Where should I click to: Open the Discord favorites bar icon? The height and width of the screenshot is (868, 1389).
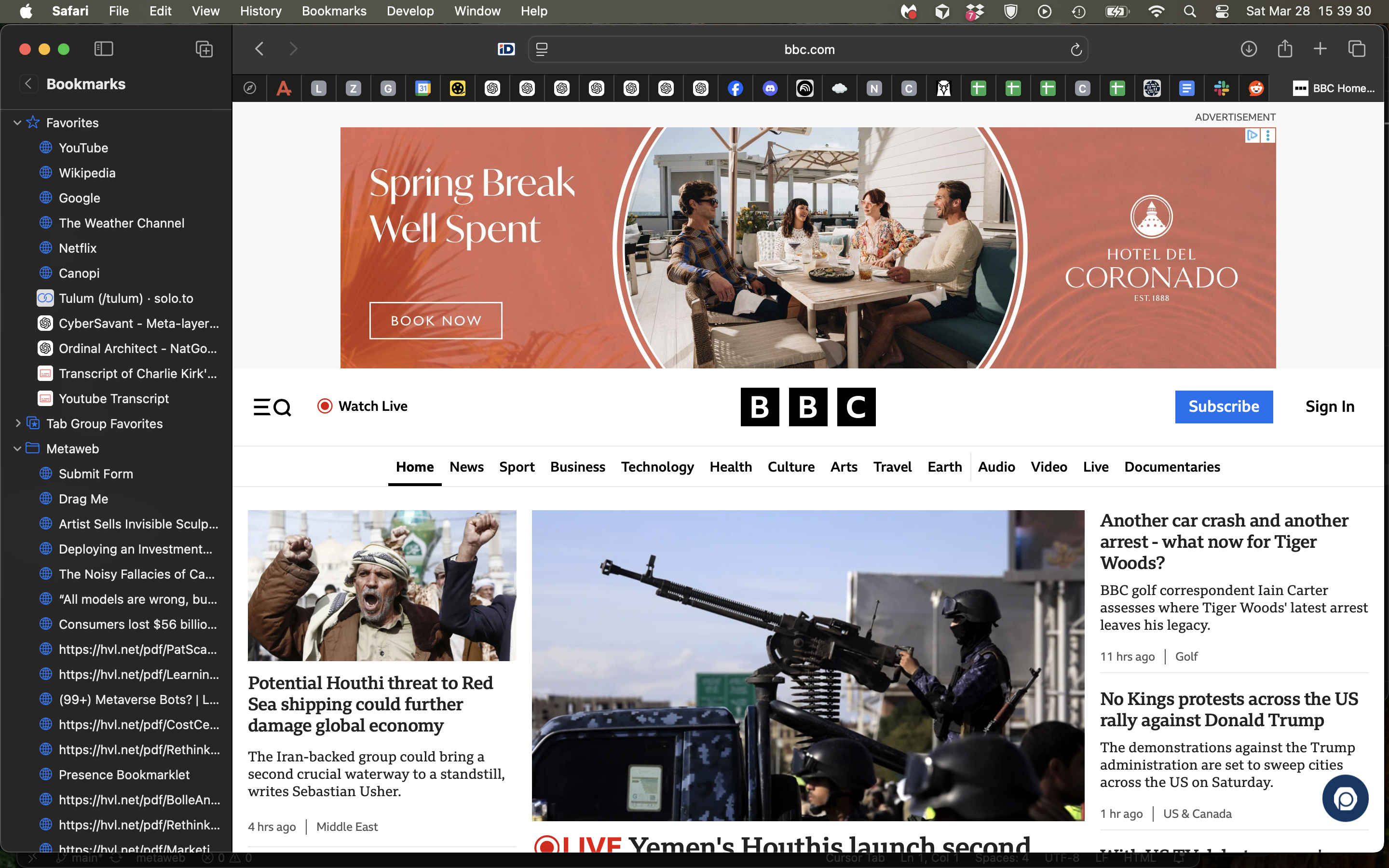[770, 88]
